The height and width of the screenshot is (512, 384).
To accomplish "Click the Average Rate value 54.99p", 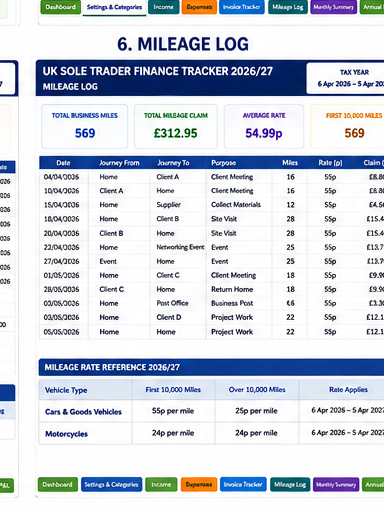I will tap(264, 133).
